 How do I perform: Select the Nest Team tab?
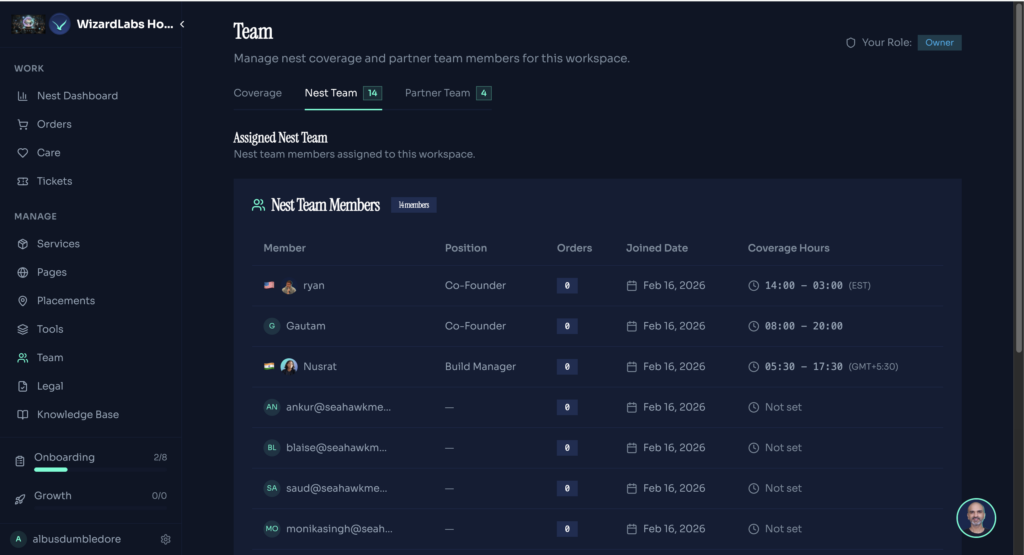pos(331,93)
